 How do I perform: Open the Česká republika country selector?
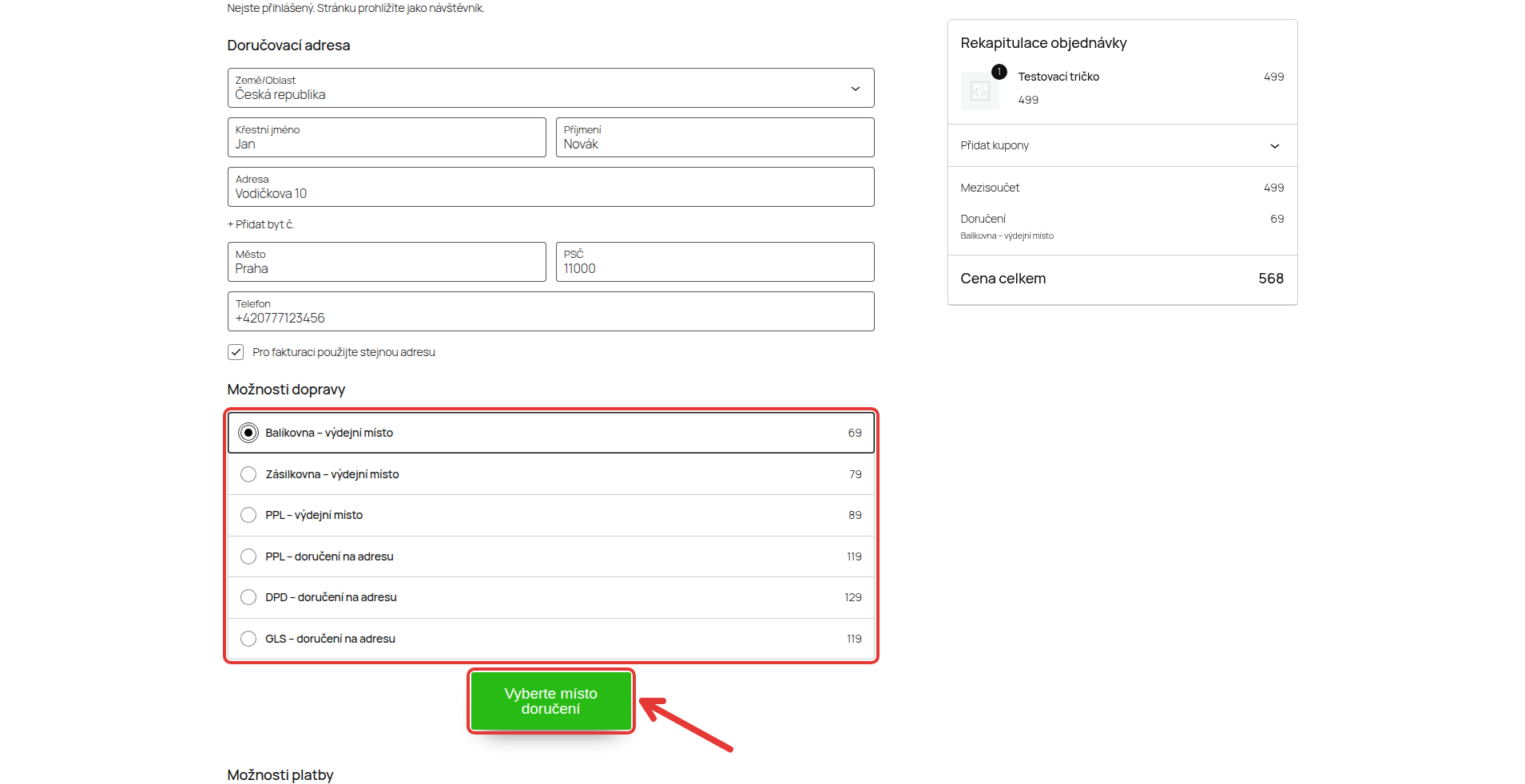pos(550,88)
